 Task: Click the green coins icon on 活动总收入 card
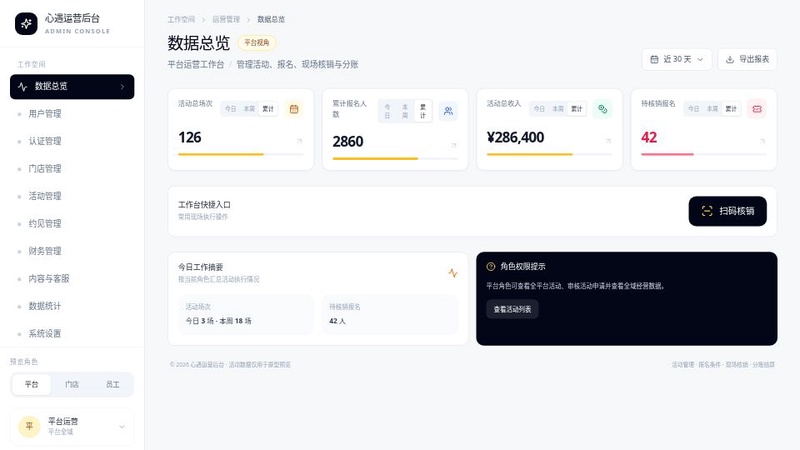point(603,109)
